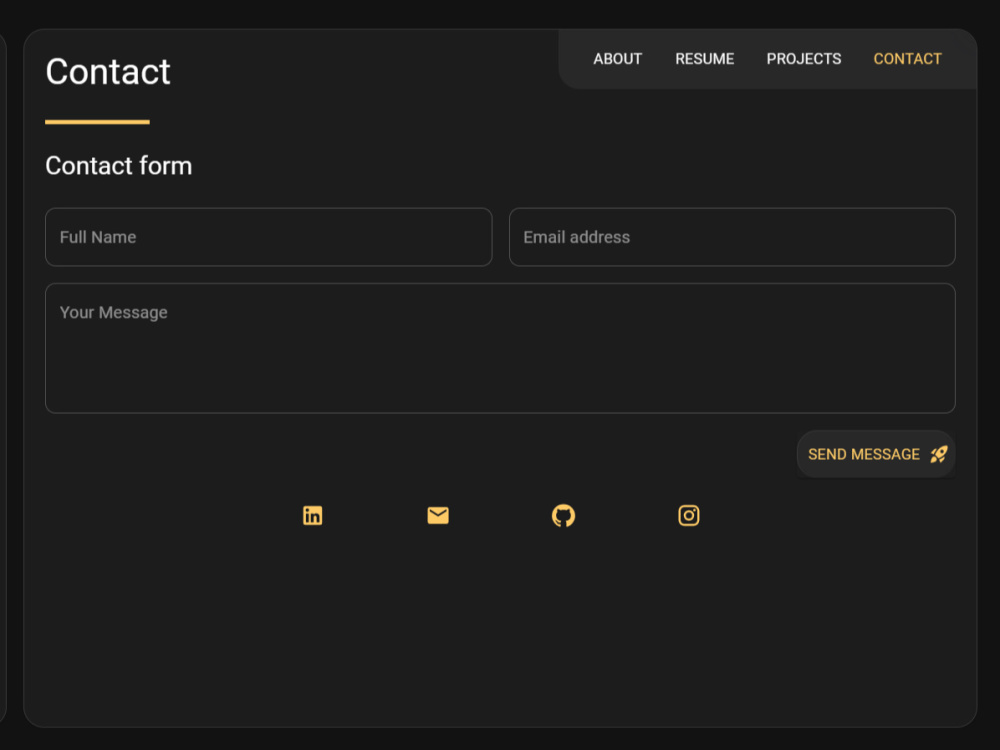Focus the Full Name field
Screen dimensions: 1000x750
268,237
